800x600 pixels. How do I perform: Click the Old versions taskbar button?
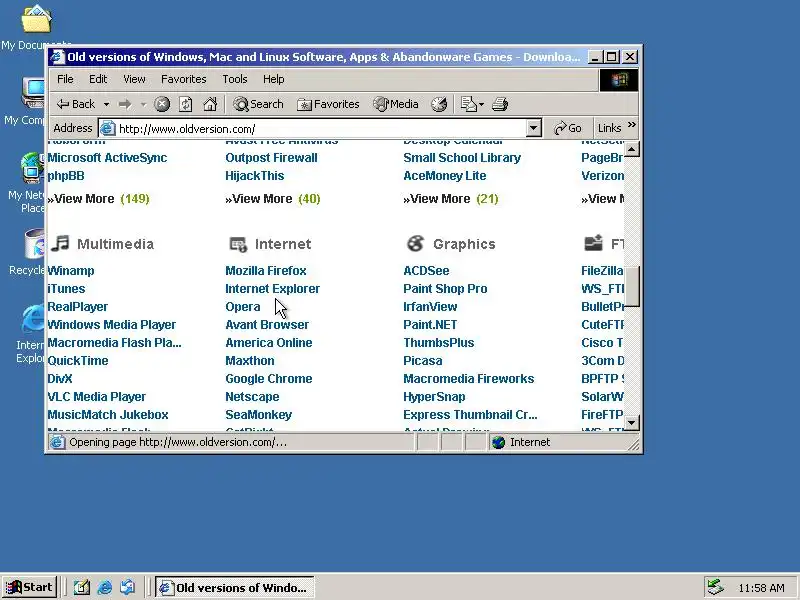pos(235,588)
